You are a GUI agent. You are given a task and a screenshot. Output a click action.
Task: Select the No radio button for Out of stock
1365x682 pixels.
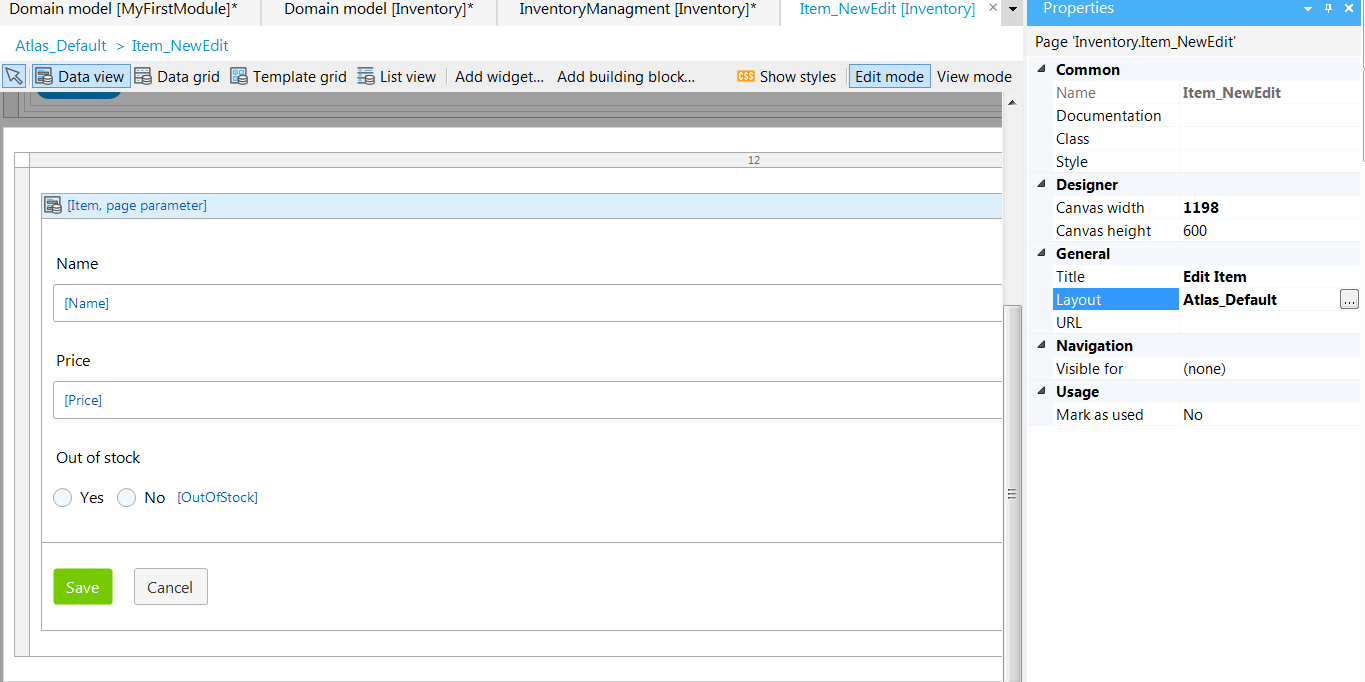point(126,497)
